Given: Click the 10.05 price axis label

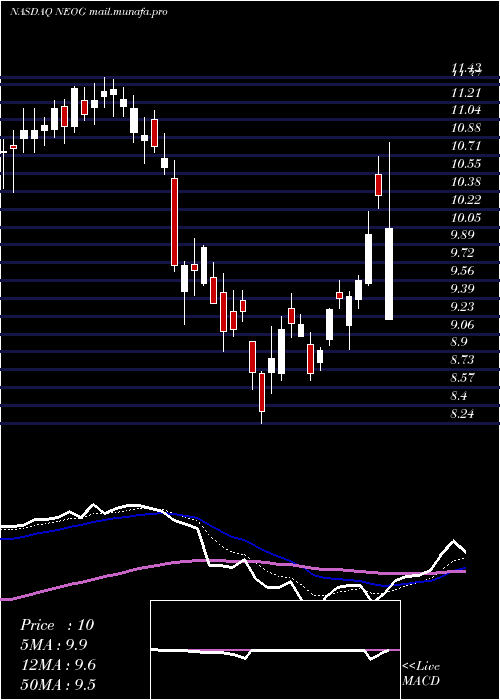Looking at the screenshot, I should 467,217.
